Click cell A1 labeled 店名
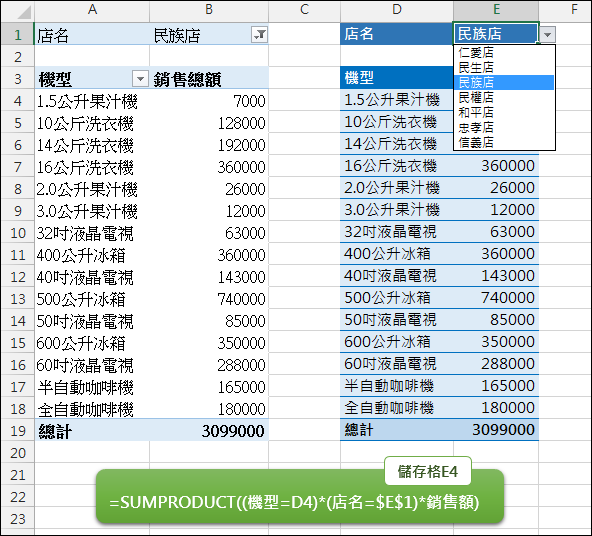 [92, 34]
